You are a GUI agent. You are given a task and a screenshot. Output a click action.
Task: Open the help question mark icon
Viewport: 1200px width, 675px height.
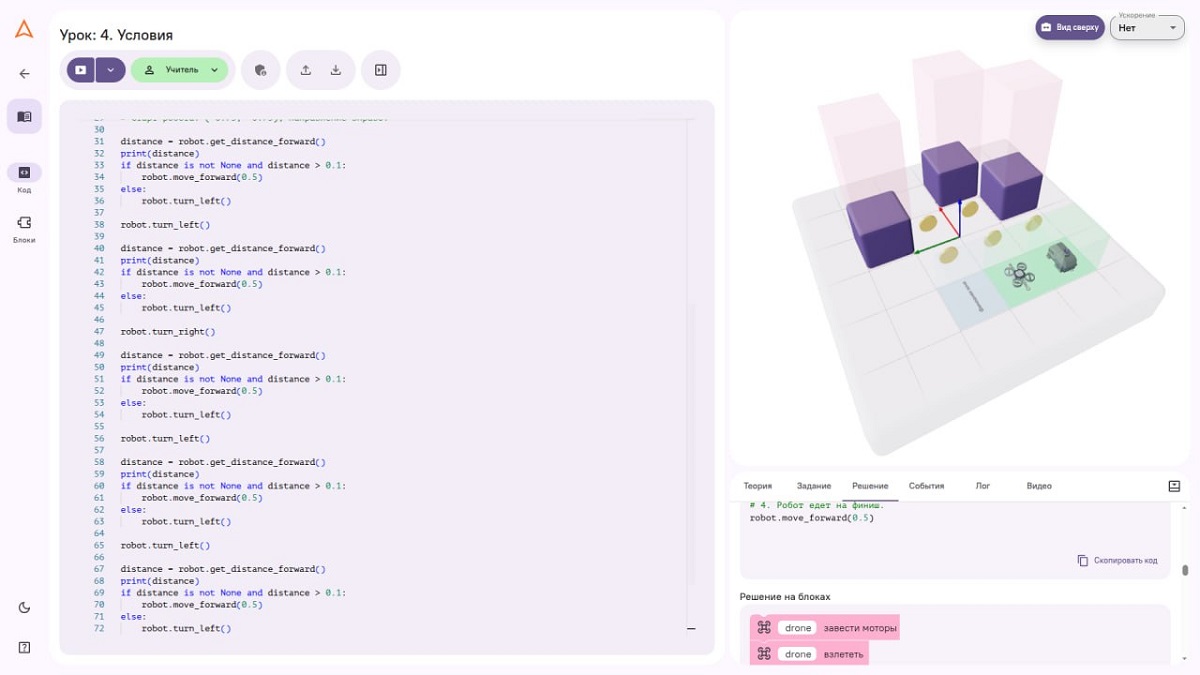point(24,647)
